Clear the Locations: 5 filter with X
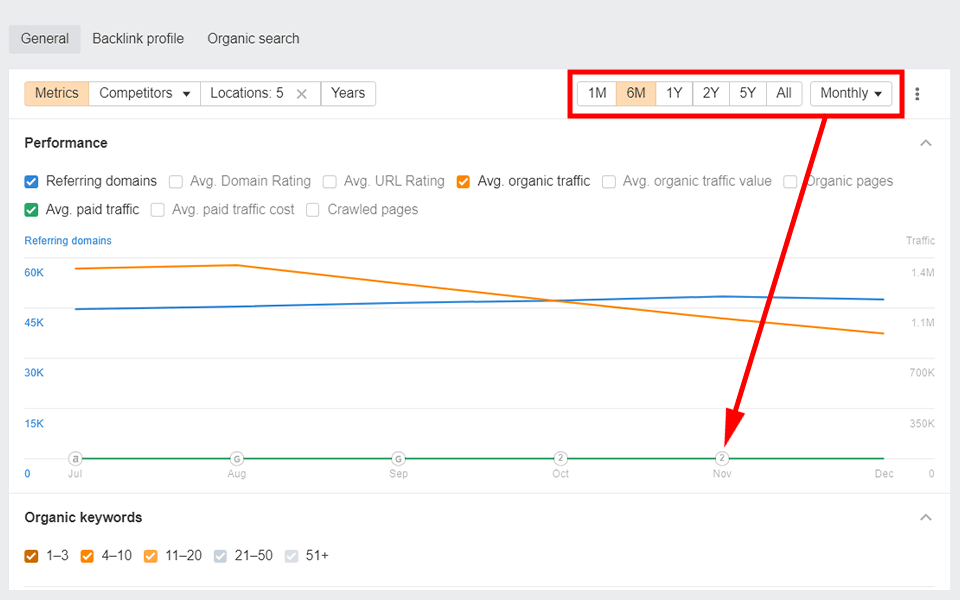This screenshot has width=960, height=600. (x=301, y=94)
